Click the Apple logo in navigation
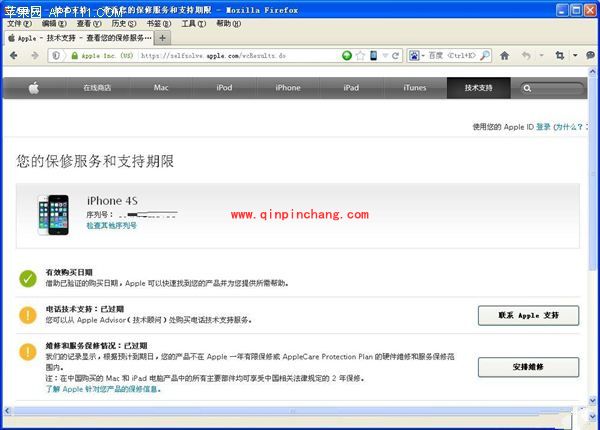The height and width of the screenshot is (430, 600). [x=34, y=88]
